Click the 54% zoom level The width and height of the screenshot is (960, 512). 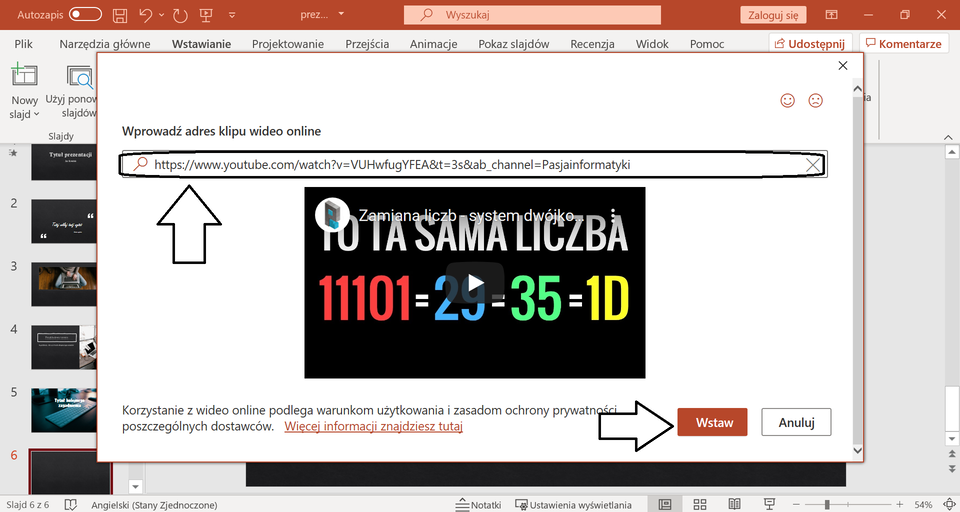click(x=923, y=505)
